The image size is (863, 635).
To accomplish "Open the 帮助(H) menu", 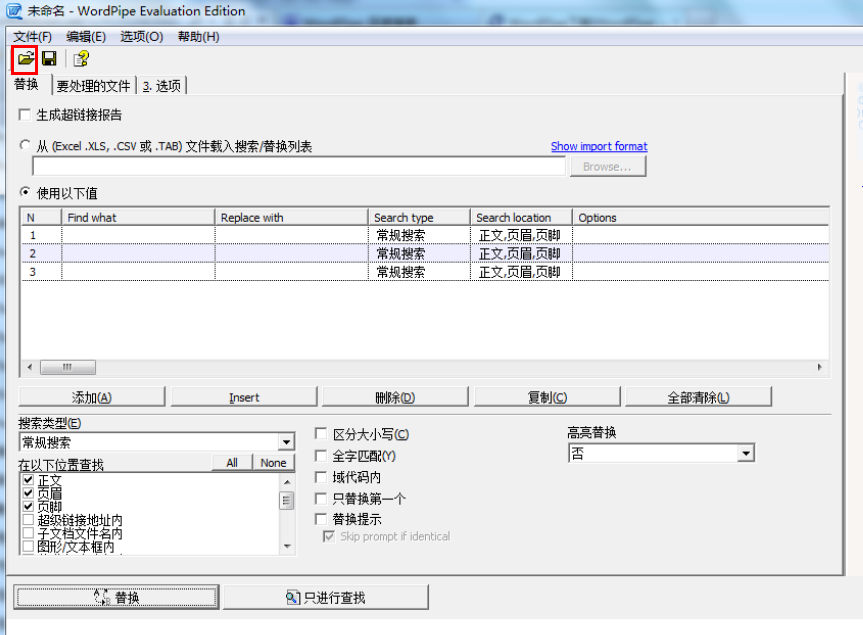I will click(199, 37).
